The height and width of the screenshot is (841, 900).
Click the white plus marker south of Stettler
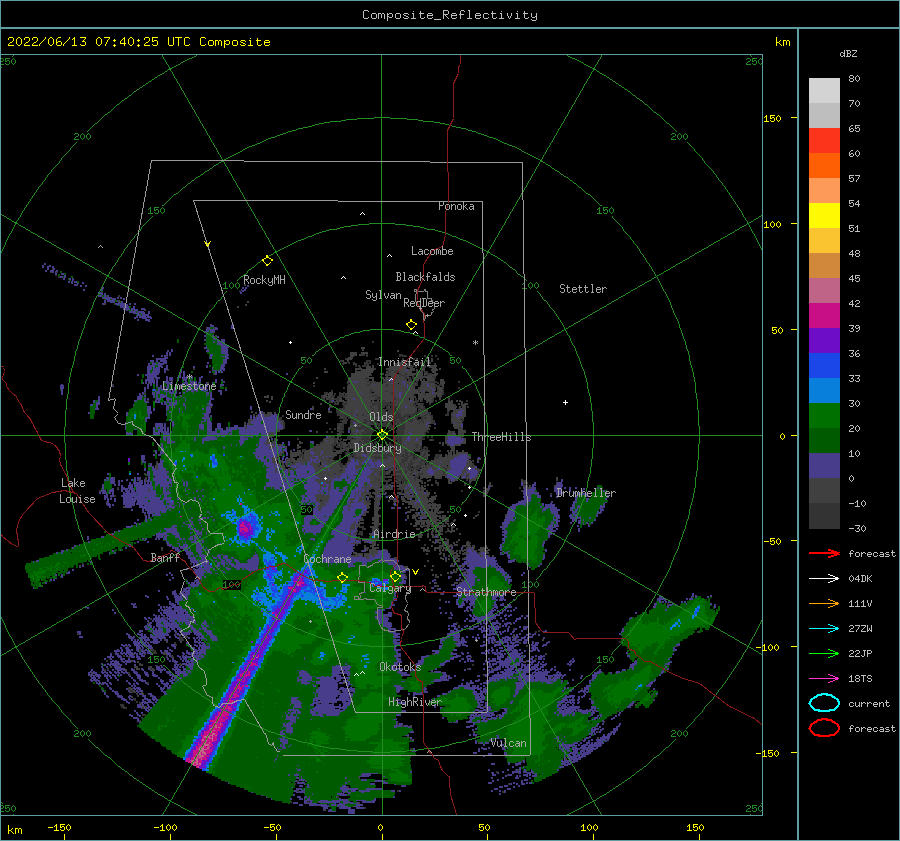[x=565, y=402]
